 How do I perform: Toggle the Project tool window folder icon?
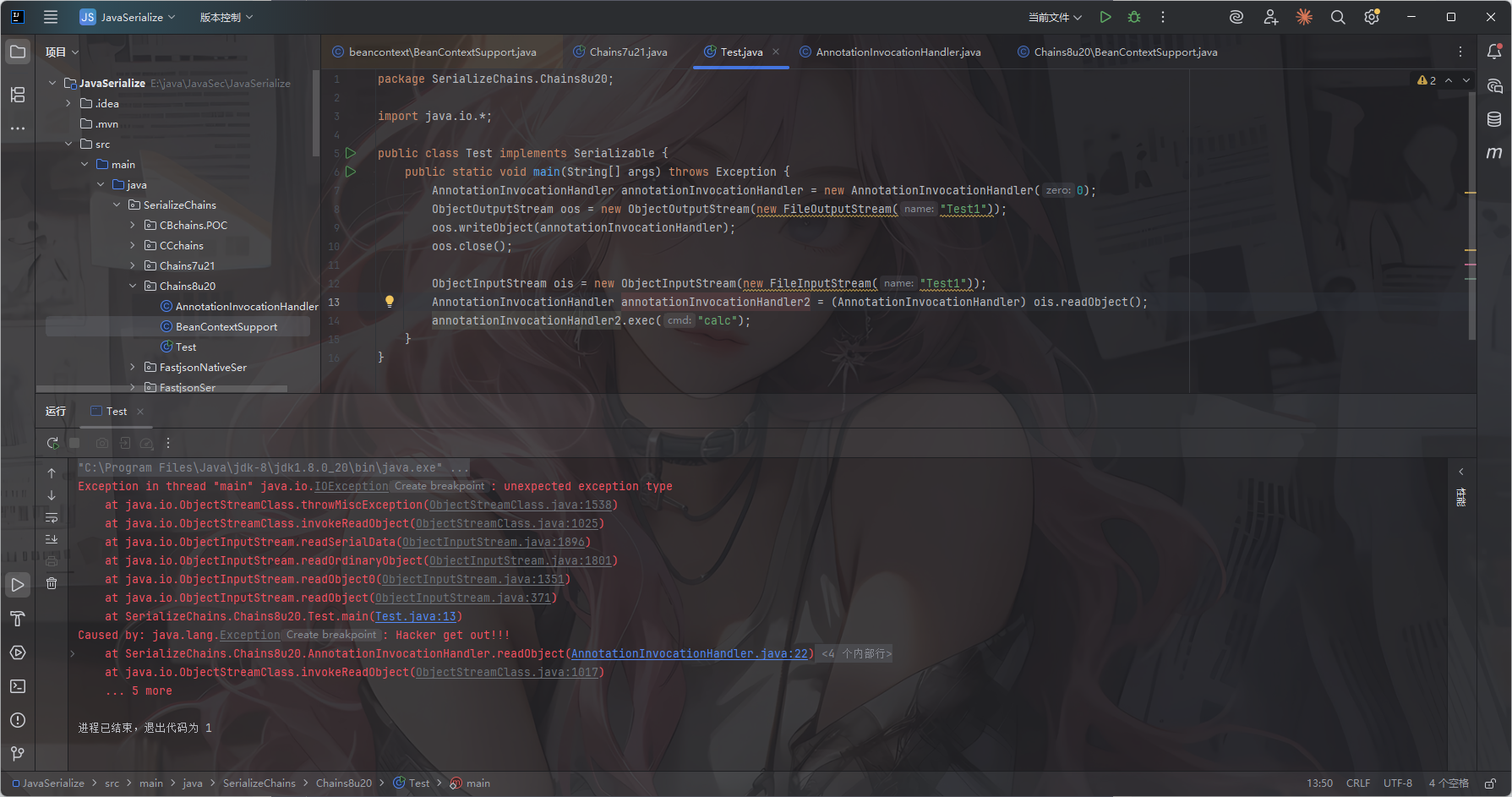tap(18, 52)
